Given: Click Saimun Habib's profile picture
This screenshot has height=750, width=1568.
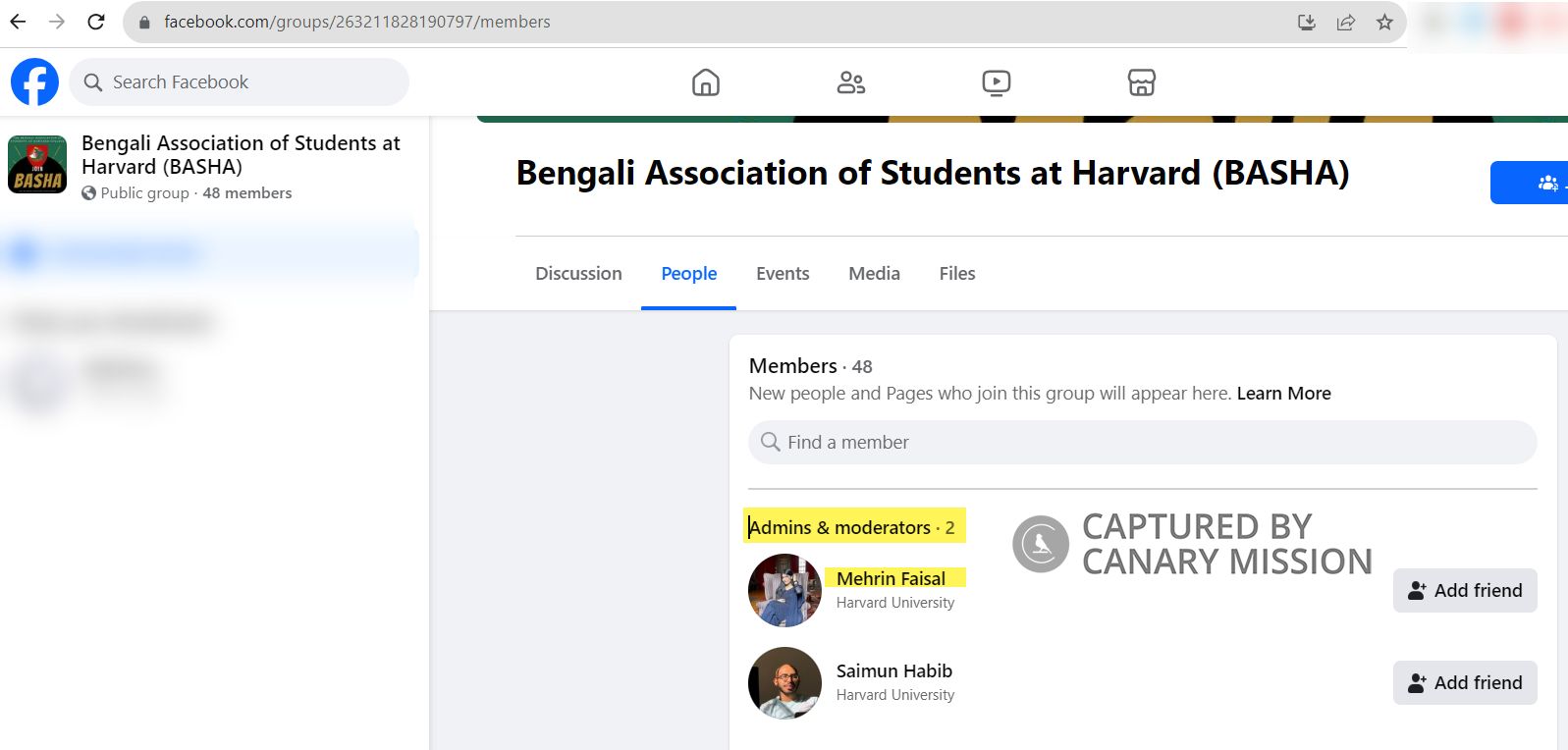Looking at the screenshot, I should click(x=784, y=683).
